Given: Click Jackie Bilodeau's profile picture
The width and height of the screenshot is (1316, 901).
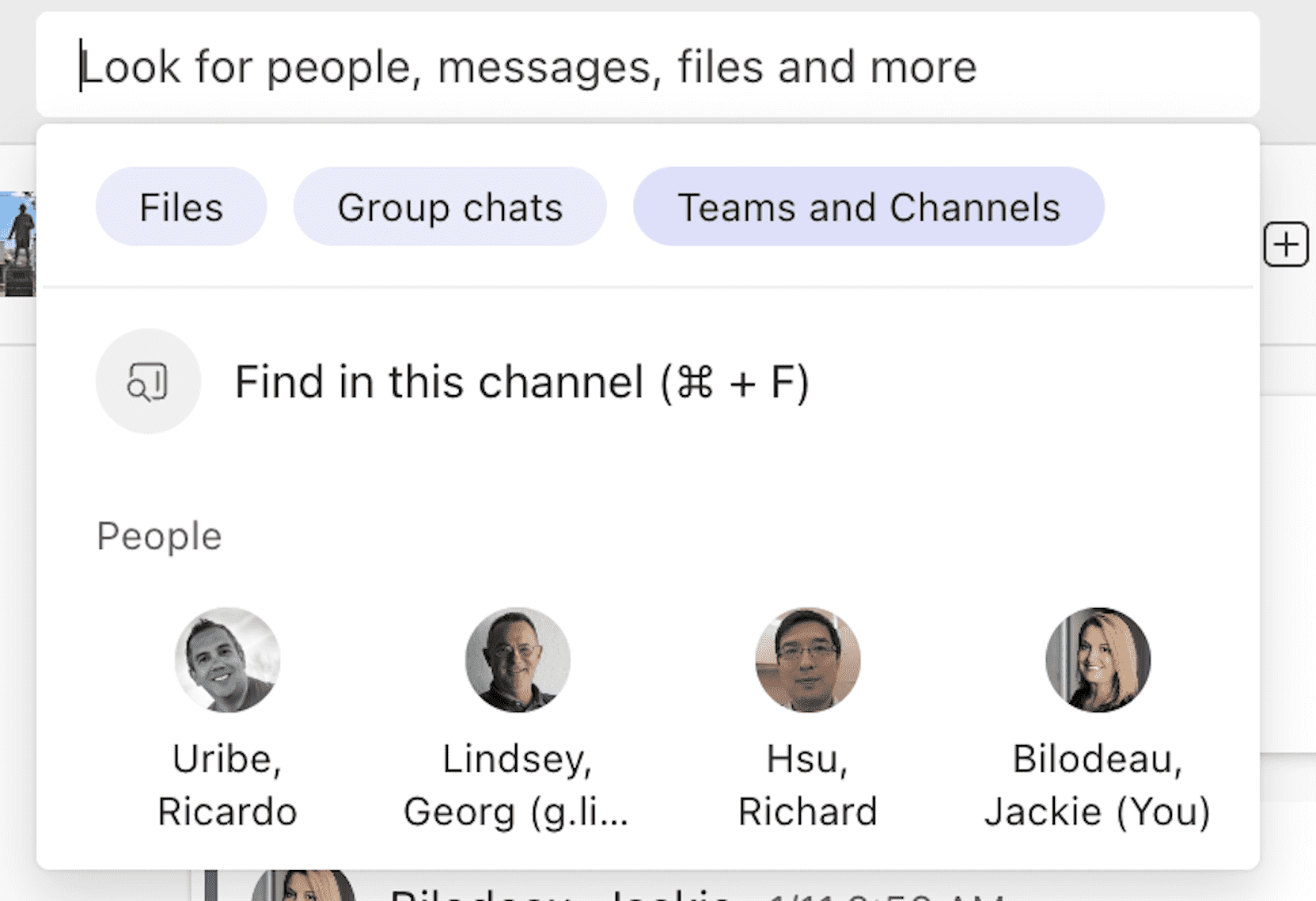Looking at the screenshot, I should (x=1098, y=661).
